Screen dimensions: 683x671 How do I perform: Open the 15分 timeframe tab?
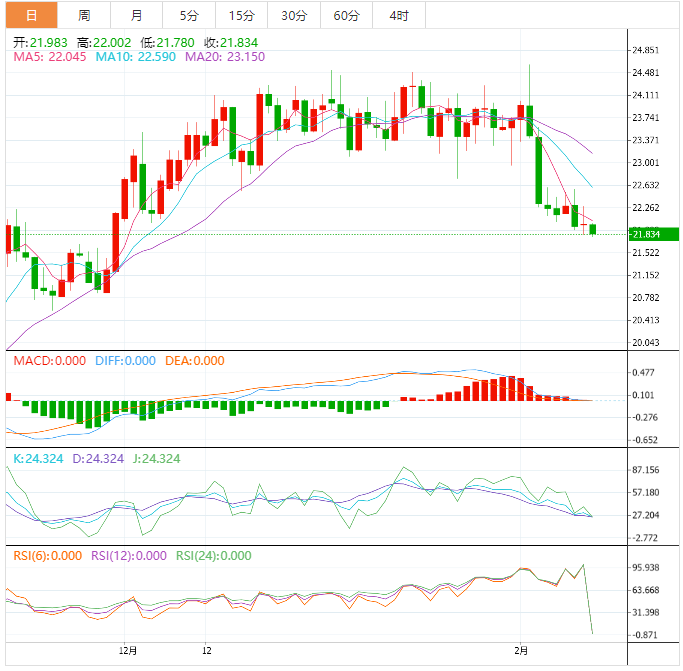tap(242, 15)
